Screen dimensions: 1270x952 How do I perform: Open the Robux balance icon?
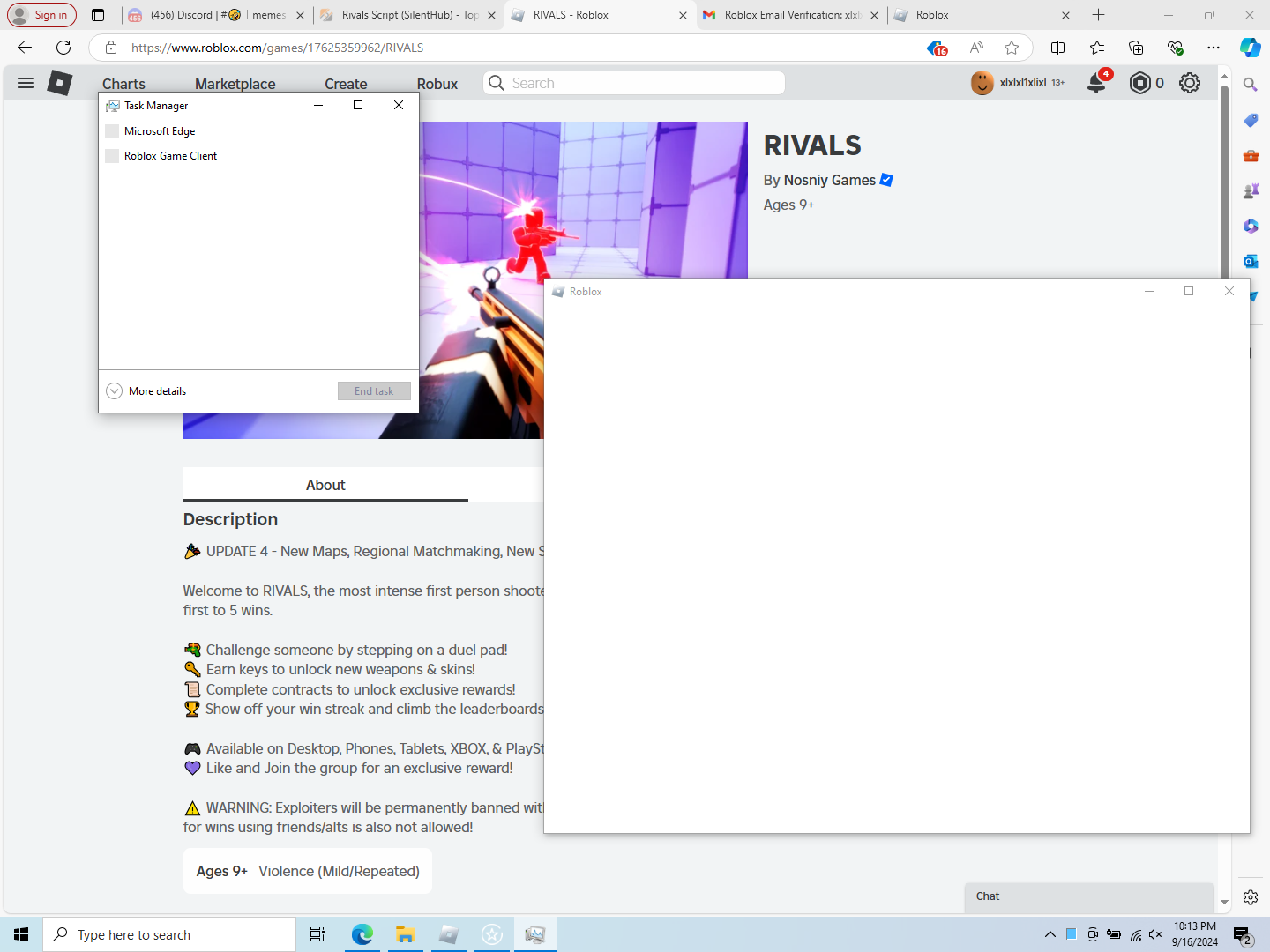click(1140, 83)
